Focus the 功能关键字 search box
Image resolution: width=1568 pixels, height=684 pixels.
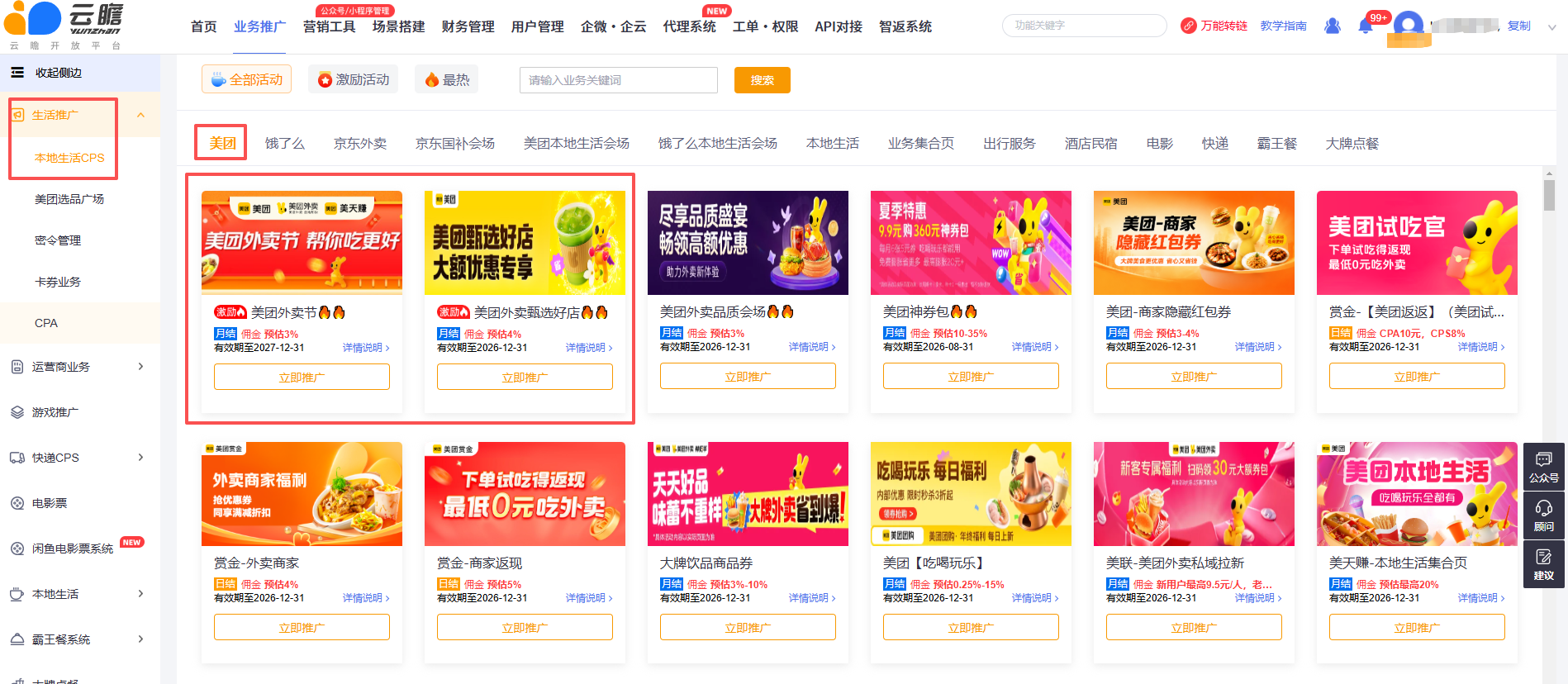coord(1085,26)
